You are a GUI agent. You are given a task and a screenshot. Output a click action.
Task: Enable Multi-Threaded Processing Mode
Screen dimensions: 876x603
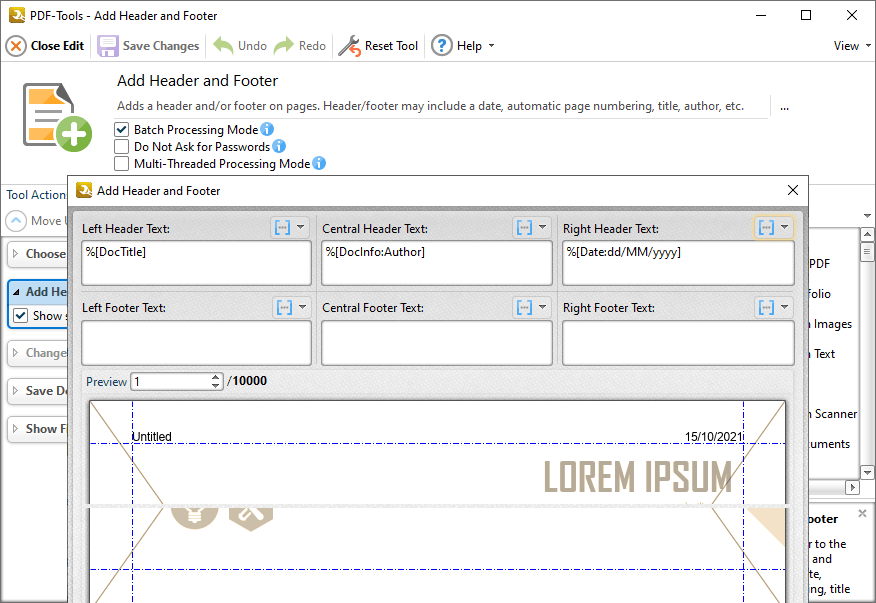(x=121, y=163)
